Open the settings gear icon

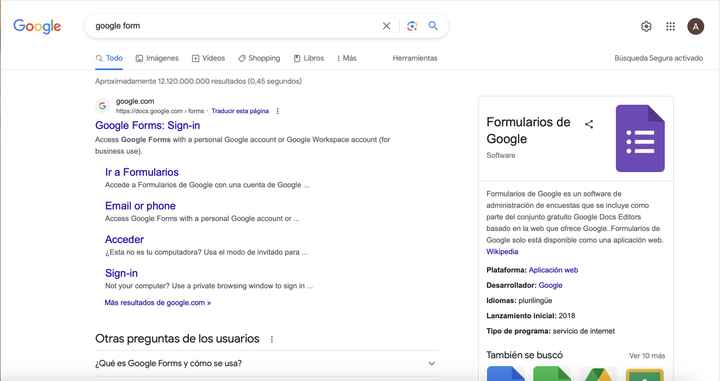pos(646,27)
